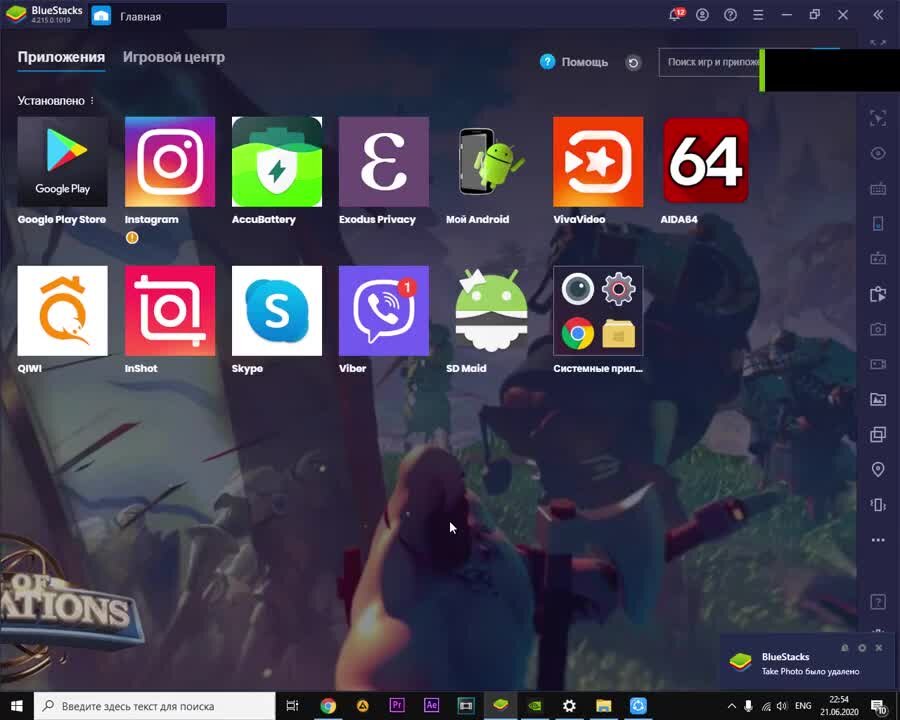Open AccuBattery app icon
Viewport: 900px width, 720px height.
[277, 162]
